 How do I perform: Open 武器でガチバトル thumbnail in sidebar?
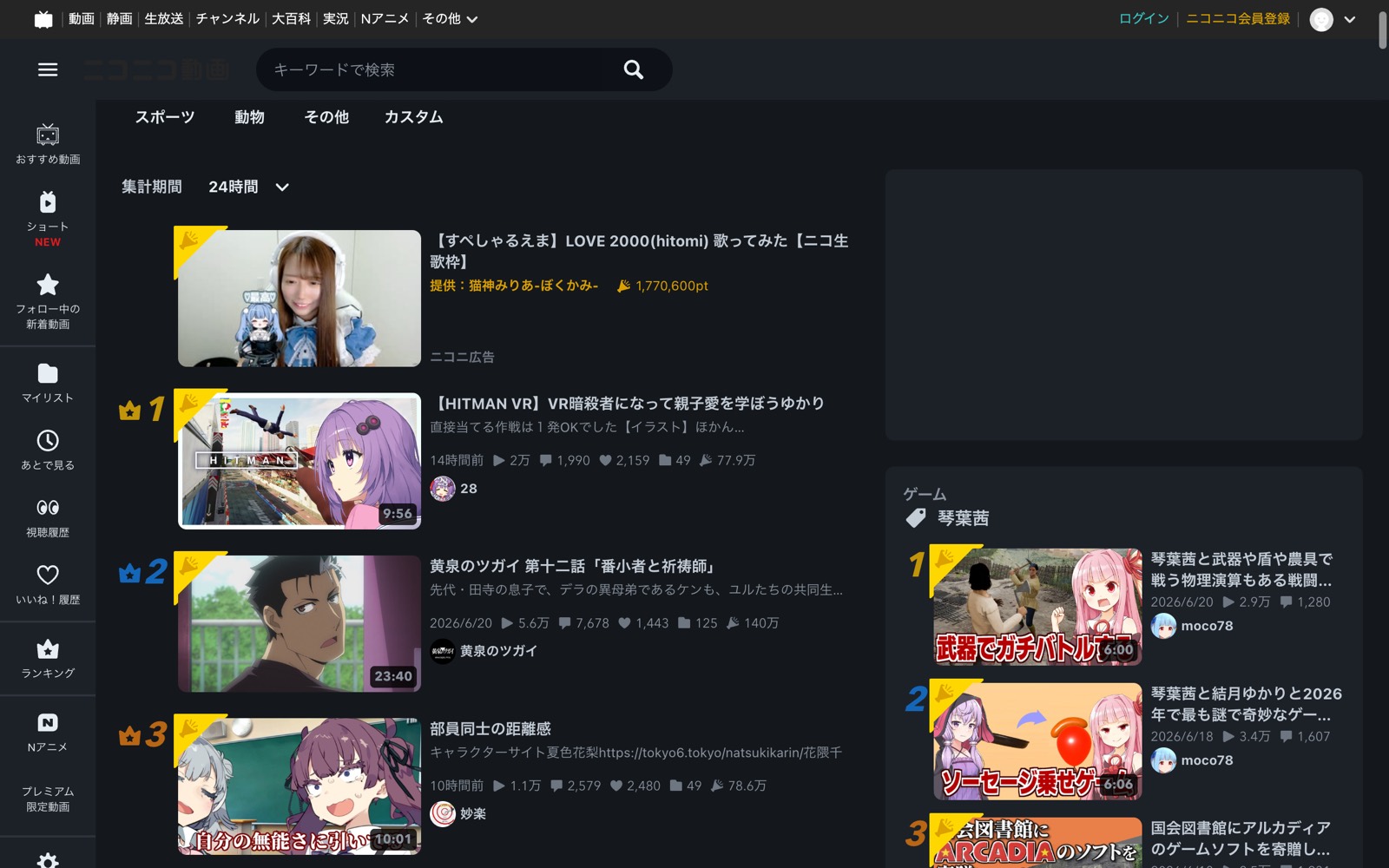point(1037,606)
